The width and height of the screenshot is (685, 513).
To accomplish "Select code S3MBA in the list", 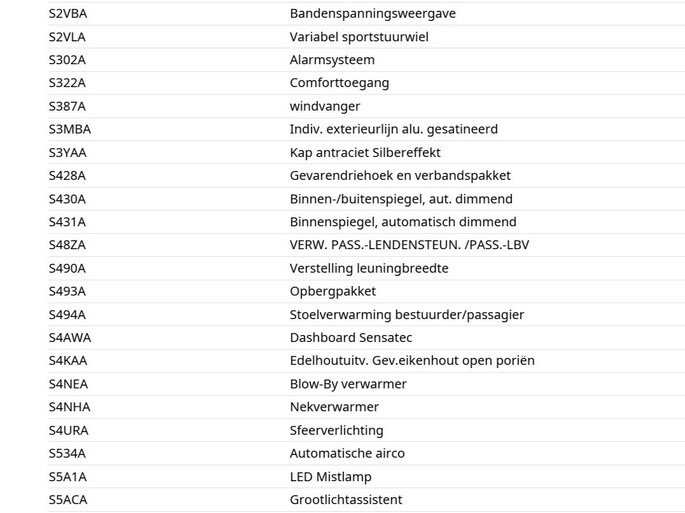I will tap(69, 129).
